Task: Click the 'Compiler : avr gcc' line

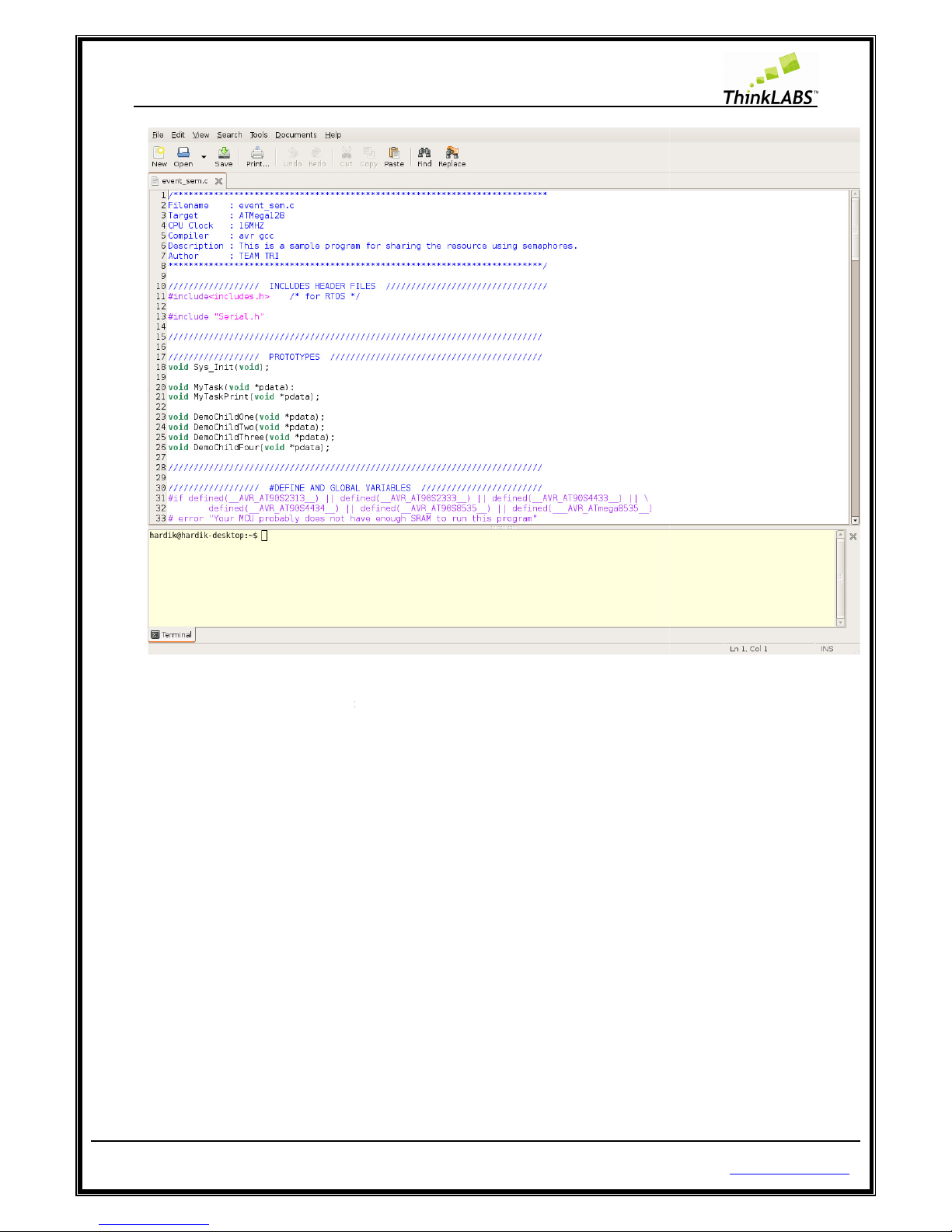Action: point(221,236)
